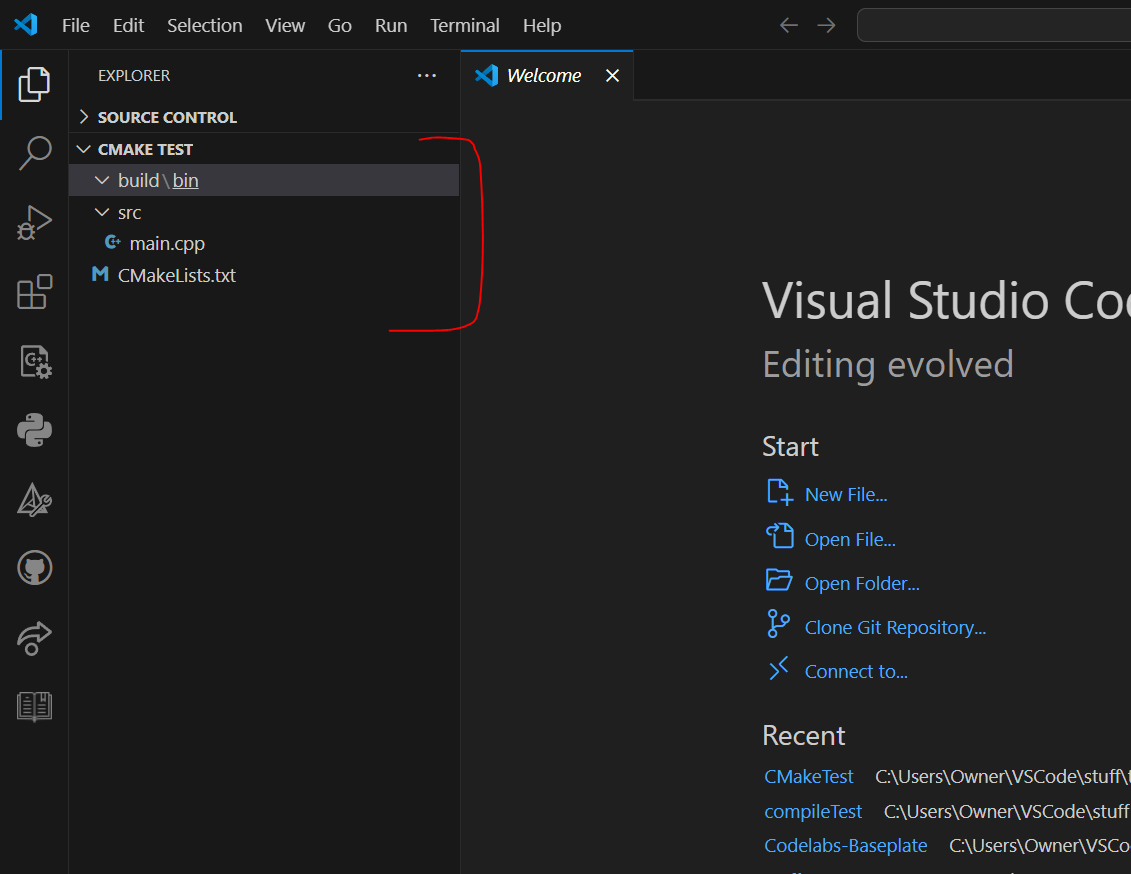
Task: Collapse the src folder
Action: tap(103, 211)
